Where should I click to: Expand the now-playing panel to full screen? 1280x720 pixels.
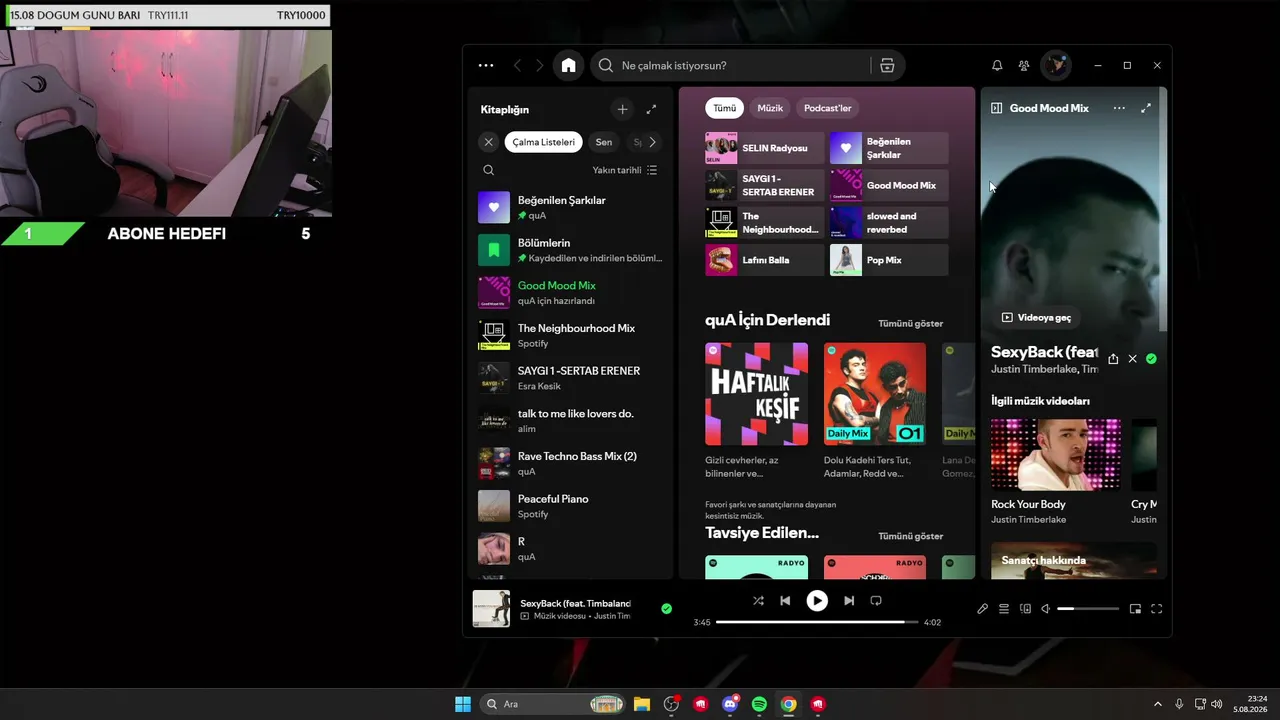coord(1146,108)
